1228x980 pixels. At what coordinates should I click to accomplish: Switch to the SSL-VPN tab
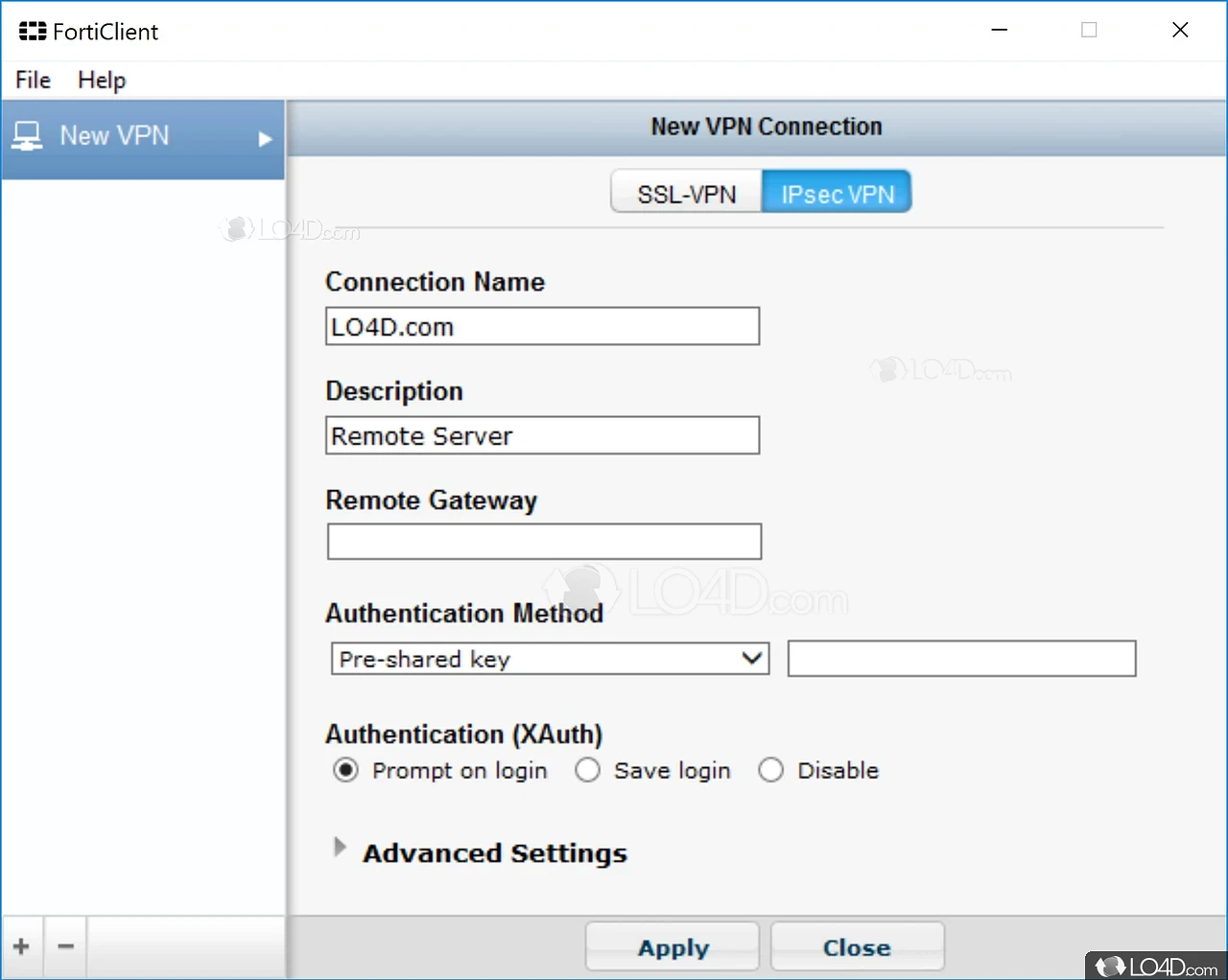[687, 193]
